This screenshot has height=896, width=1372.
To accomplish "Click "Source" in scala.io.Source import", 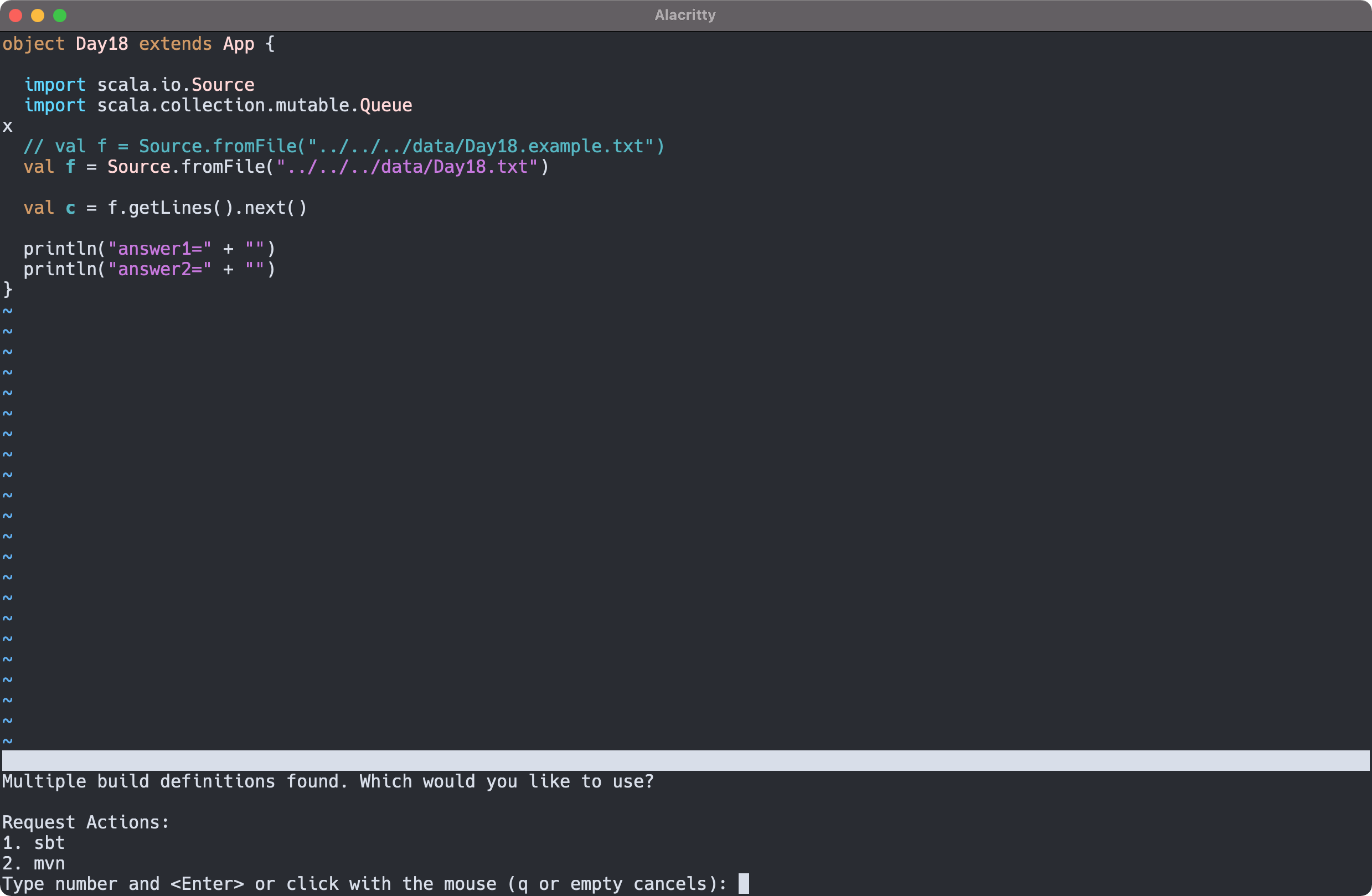I will pos(223,85).
